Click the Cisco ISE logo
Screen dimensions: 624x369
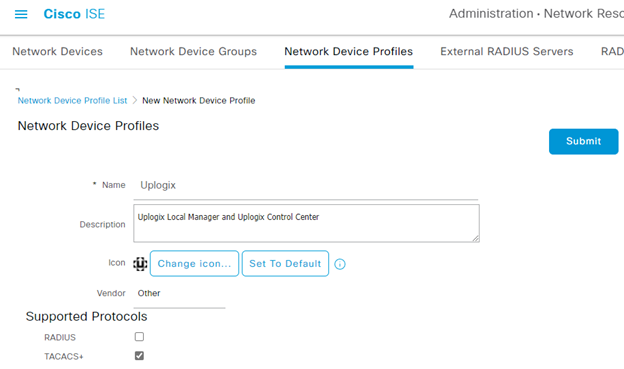74,14
